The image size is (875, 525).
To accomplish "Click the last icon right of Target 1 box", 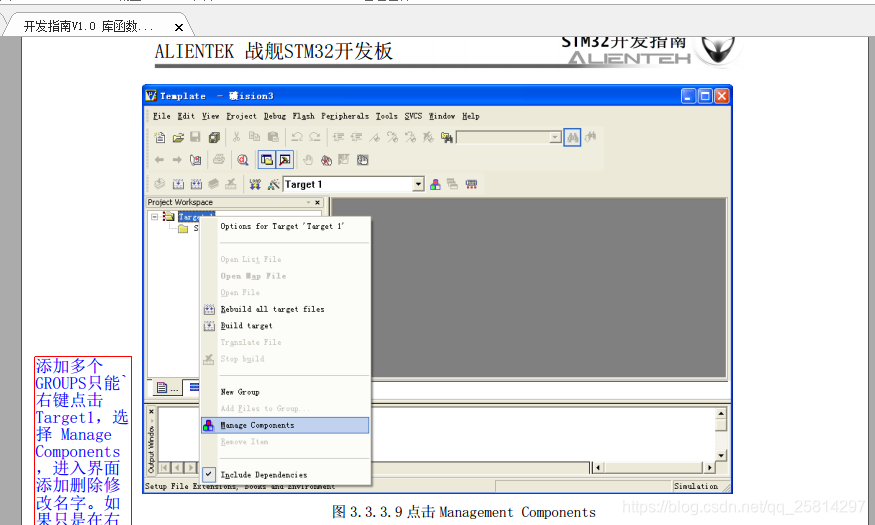I will click(x=472, y=184).
